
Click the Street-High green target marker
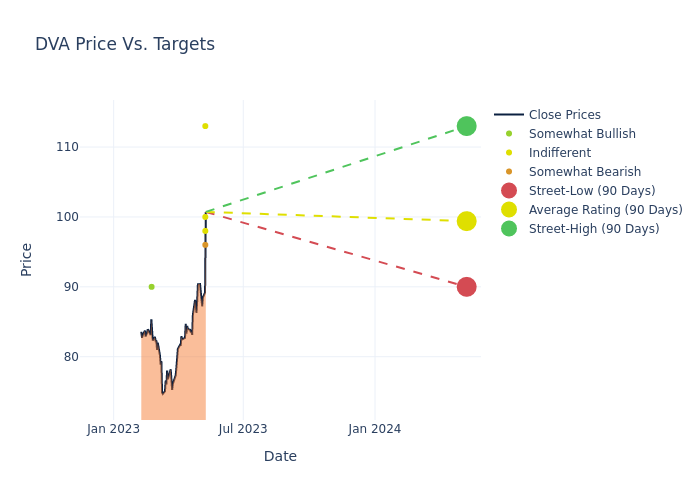pos(466,126)
